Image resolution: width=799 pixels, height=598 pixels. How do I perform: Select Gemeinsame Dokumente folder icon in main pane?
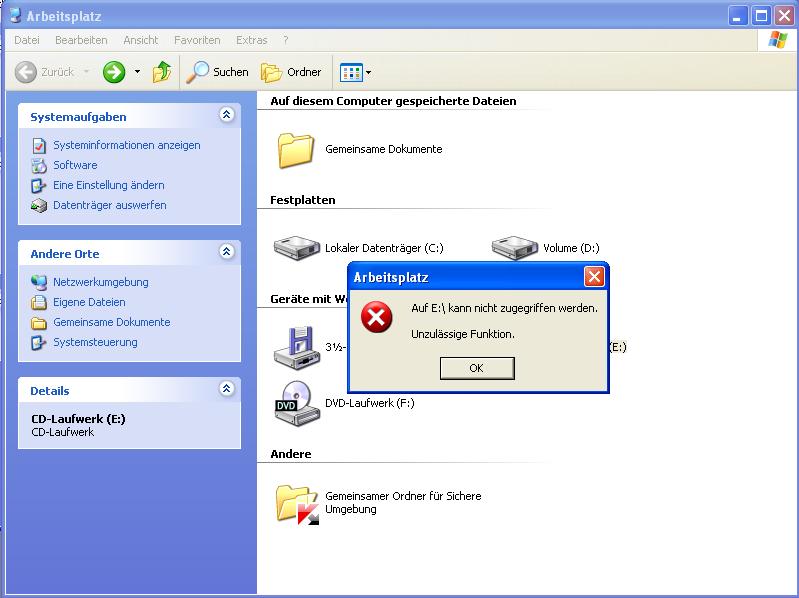[296, 150]
